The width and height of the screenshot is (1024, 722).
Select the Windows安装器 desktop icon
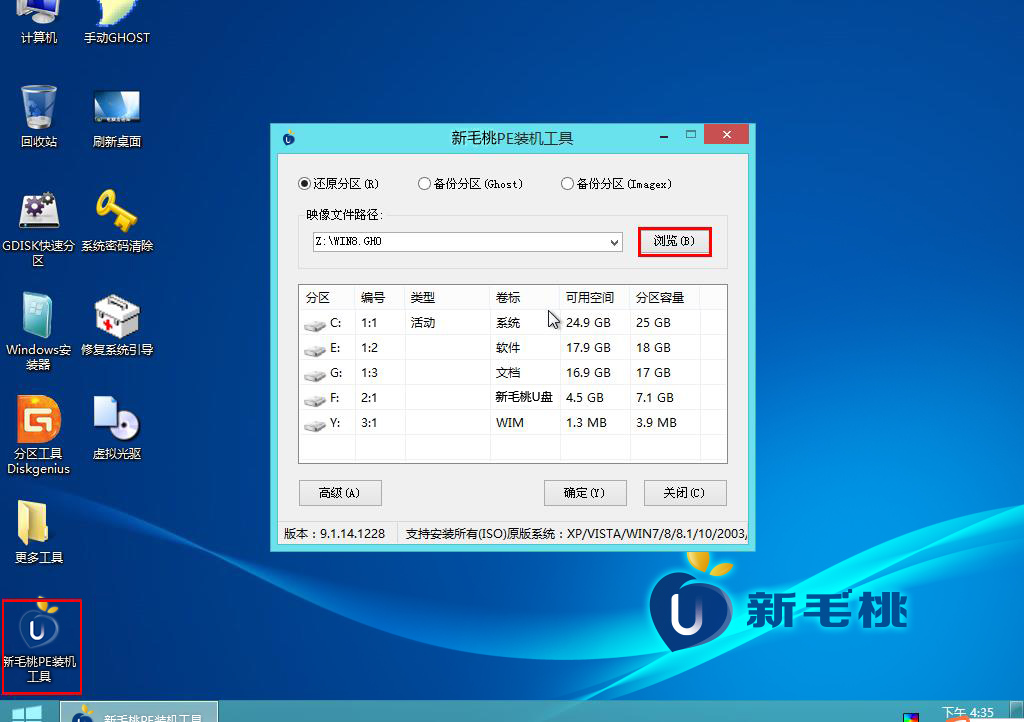[x=39, y=332]
